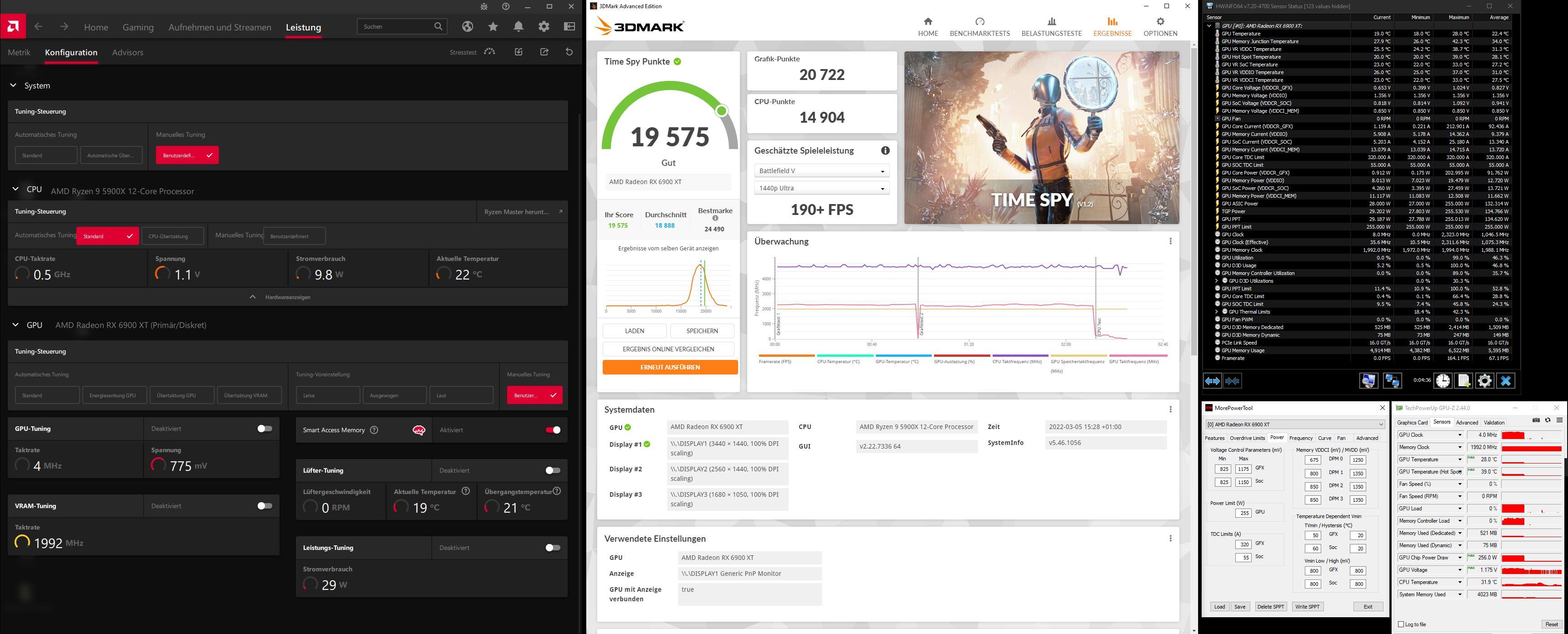Disable Smart Access Memory switch
Screen dimensions: 1568x634
553,430
